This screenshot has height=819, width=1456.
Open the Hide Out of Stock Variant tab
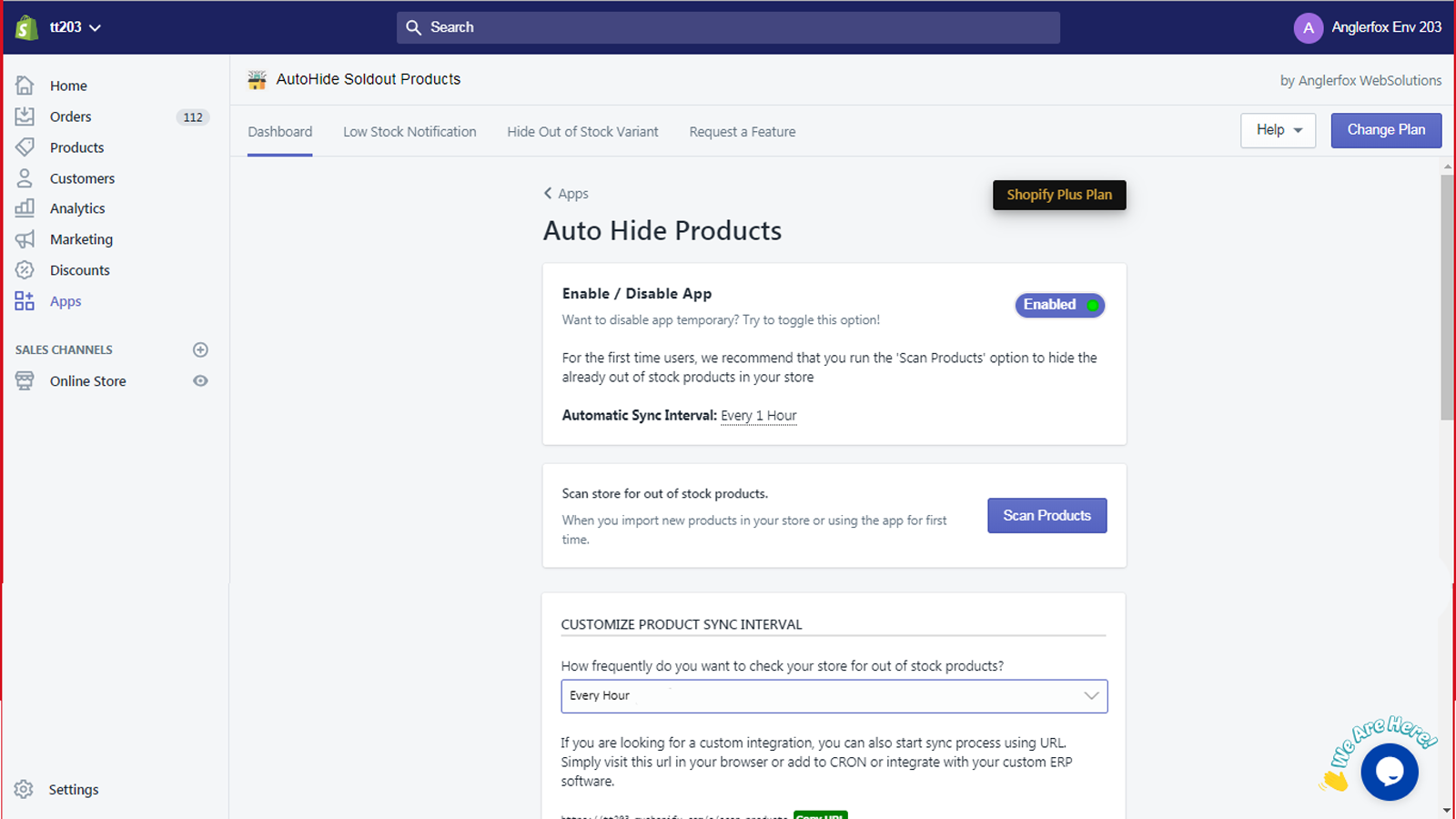click(582, 132)
